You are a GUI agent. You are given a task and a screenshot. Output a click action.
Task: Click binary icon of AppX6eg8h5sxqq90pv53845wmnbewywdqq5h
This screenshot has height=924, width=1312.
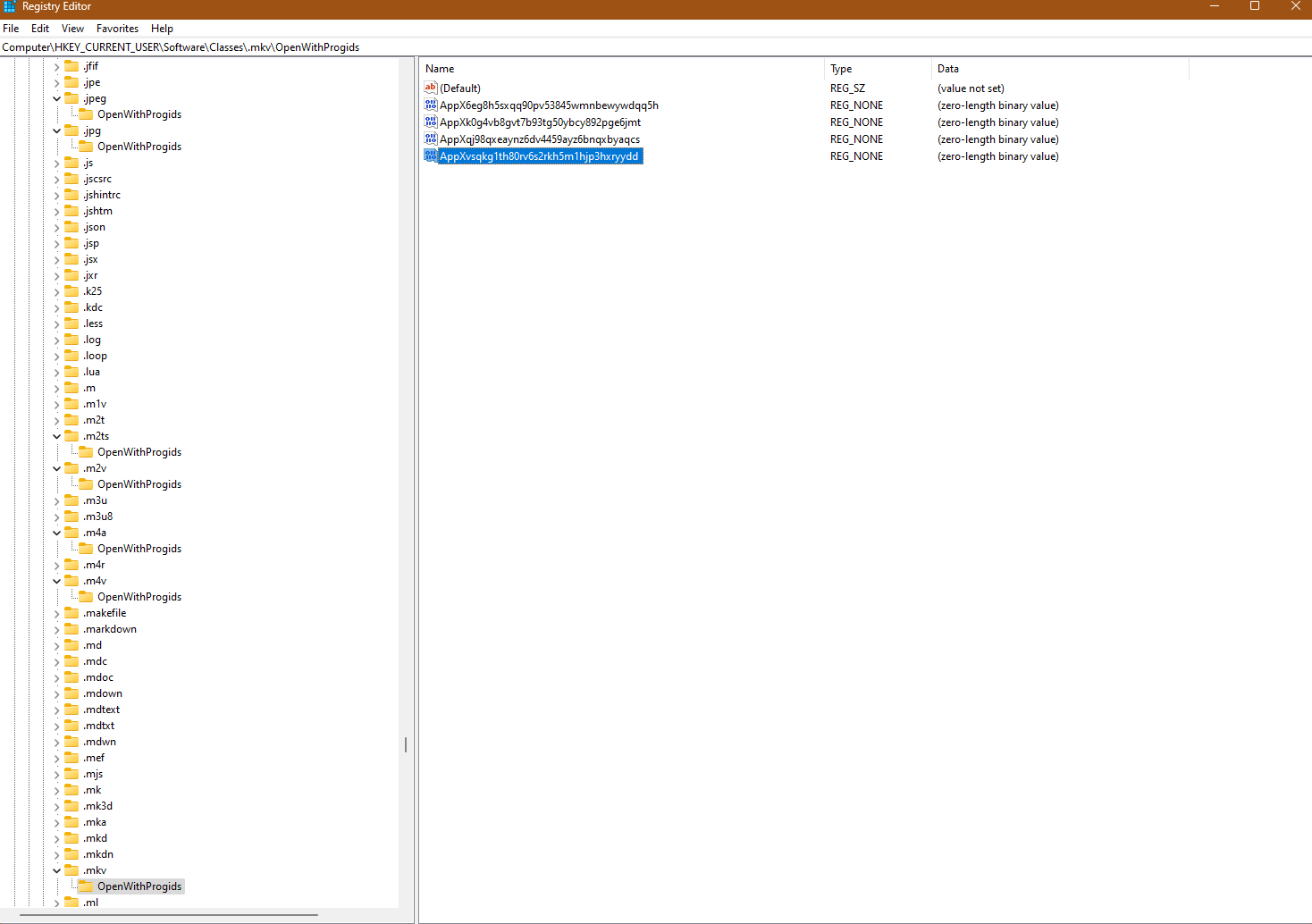tap(431, 105)
